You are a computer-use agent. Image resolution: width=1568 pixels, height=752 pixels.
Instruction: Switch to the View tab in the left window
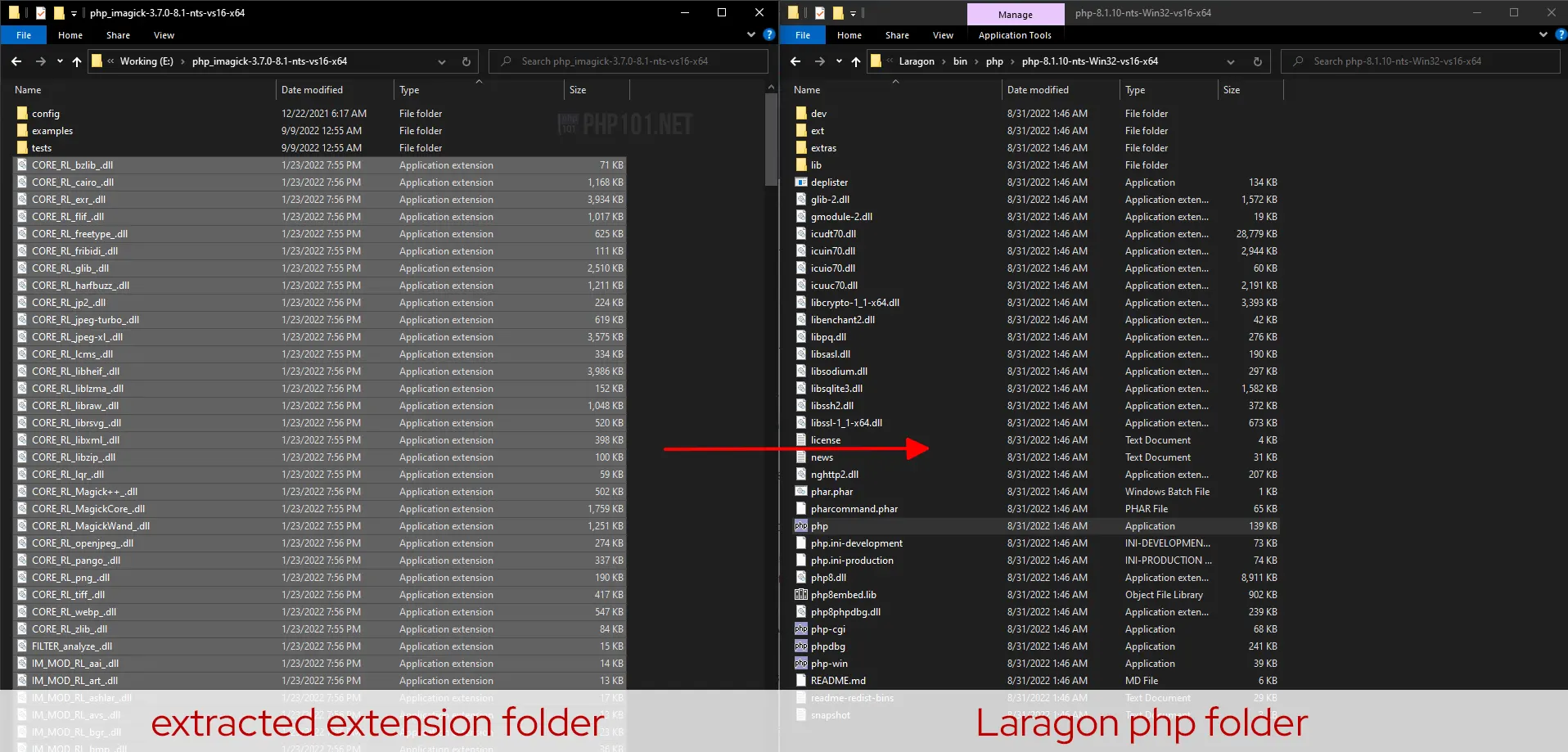pyautogui.click(x=164, y=35)
